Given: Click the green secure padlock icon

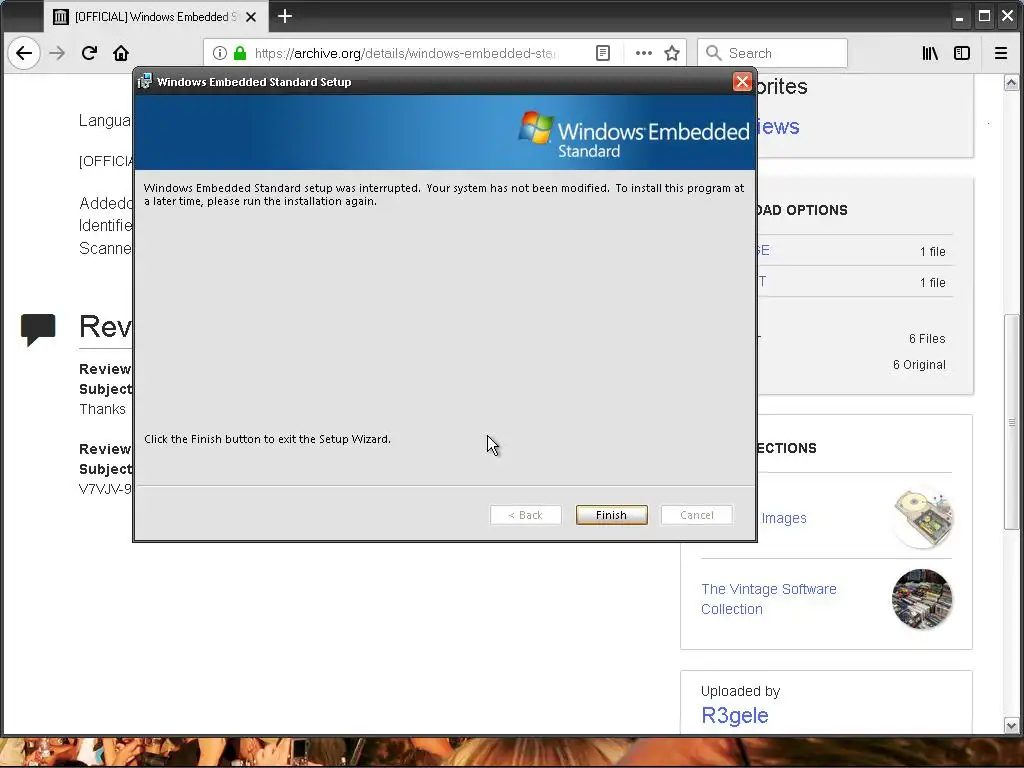Looking at the screenshot, I should [240, 53].
